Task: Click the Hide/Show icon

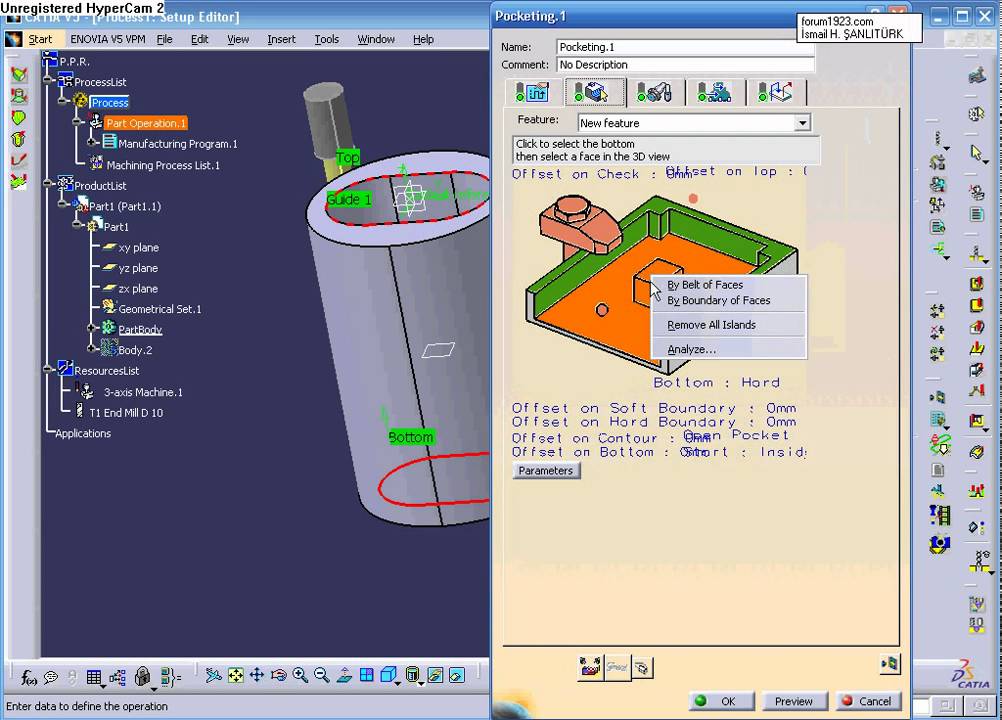Action: point(435,675)
